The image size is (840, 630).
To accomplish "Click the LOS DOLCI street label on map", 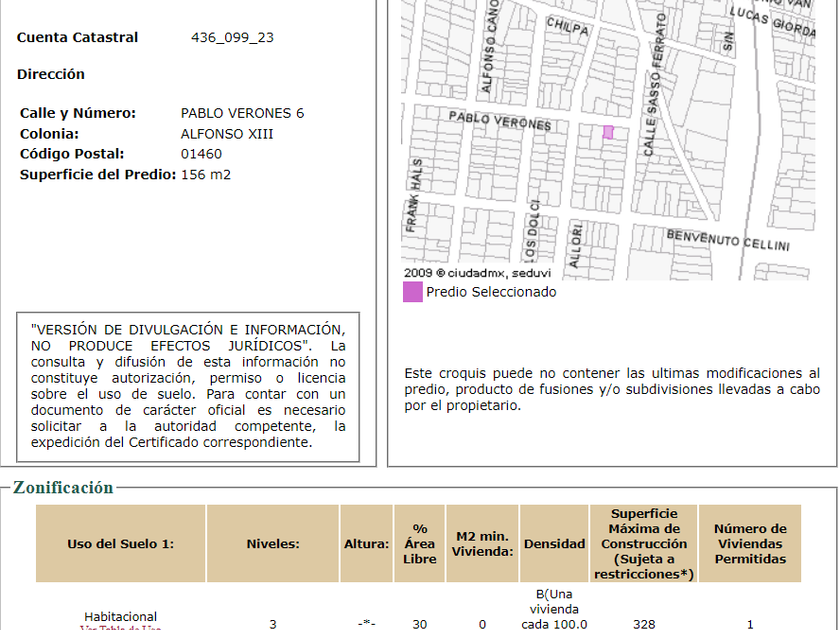I will pyautogui.click(x=532, y=232).
